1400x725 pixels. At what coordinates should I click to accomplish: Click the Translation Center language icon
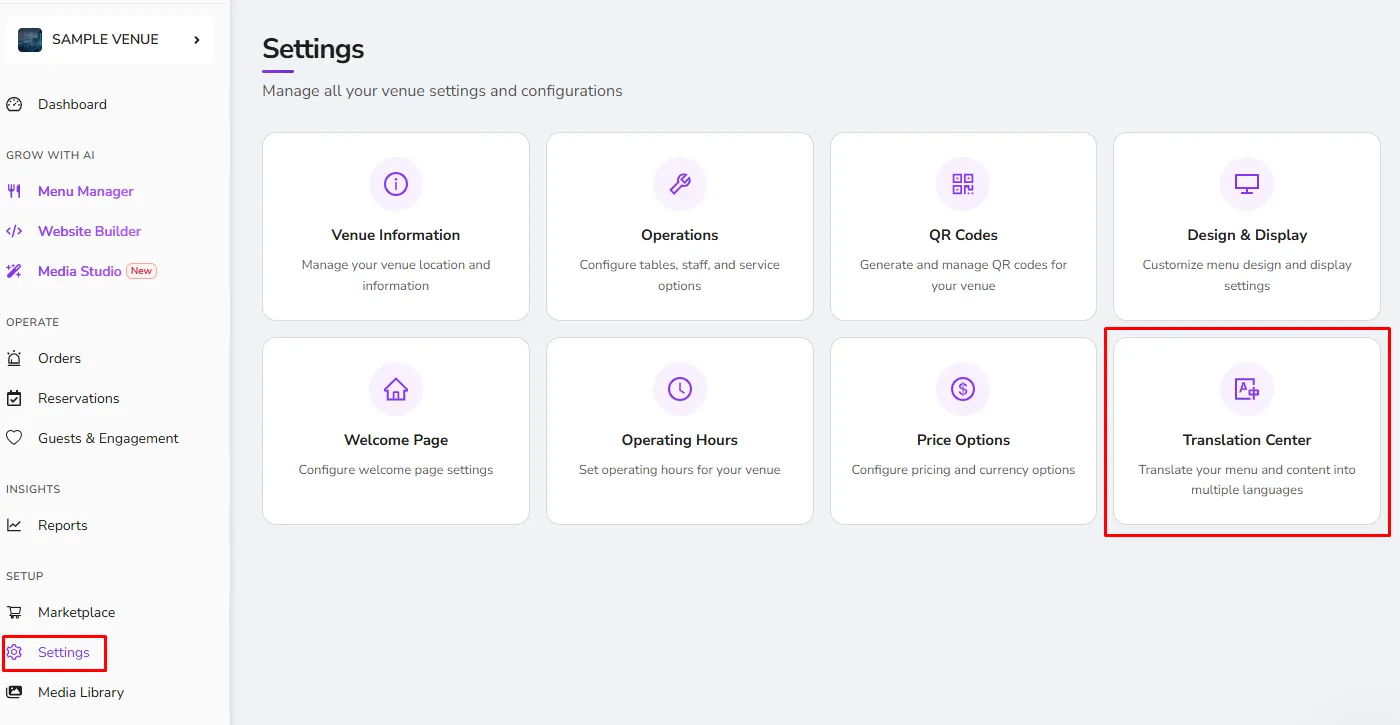[1247, 389]
